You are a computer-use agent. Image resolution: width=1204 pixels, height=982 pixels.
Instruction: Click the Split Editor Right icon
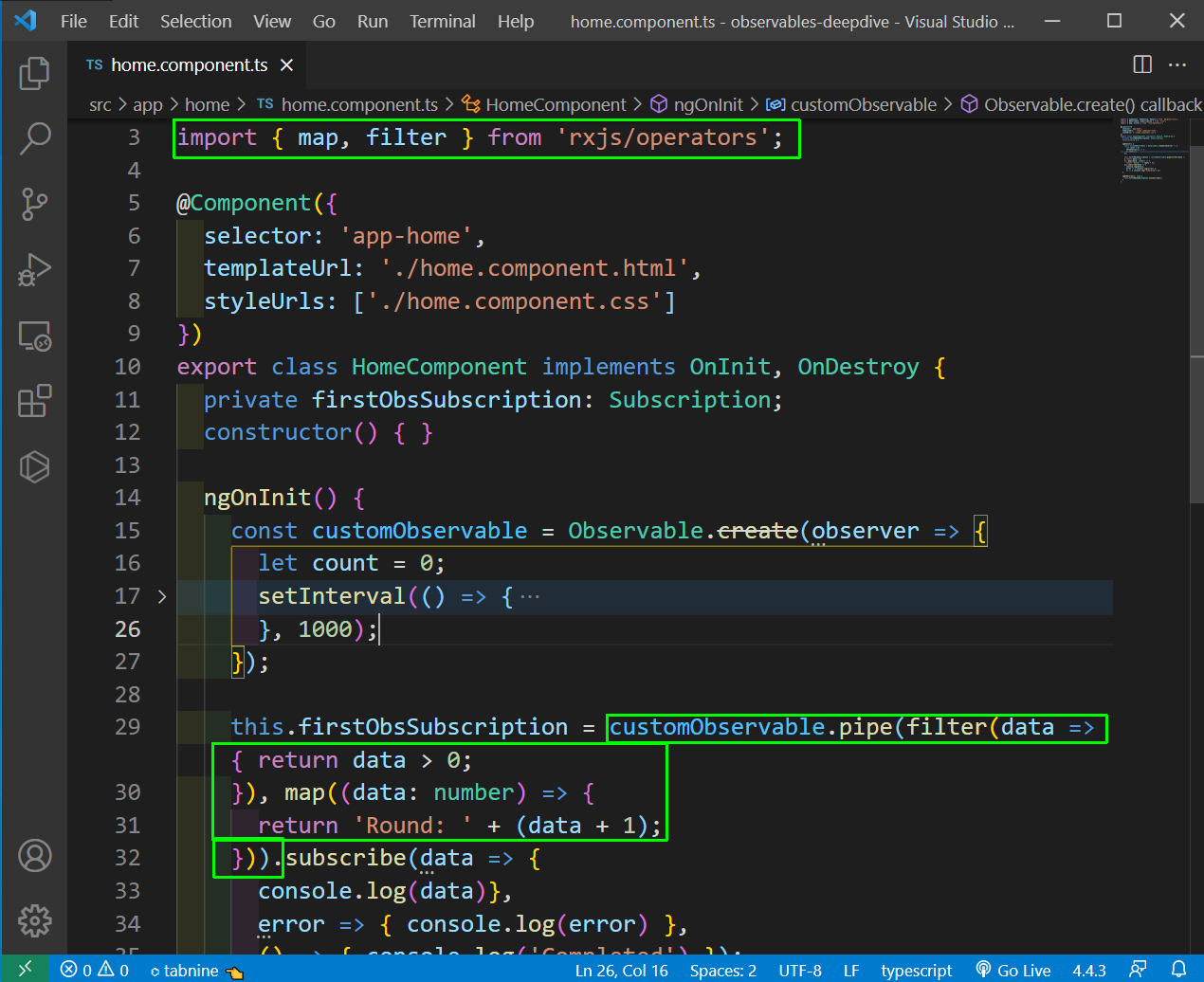1142,64
